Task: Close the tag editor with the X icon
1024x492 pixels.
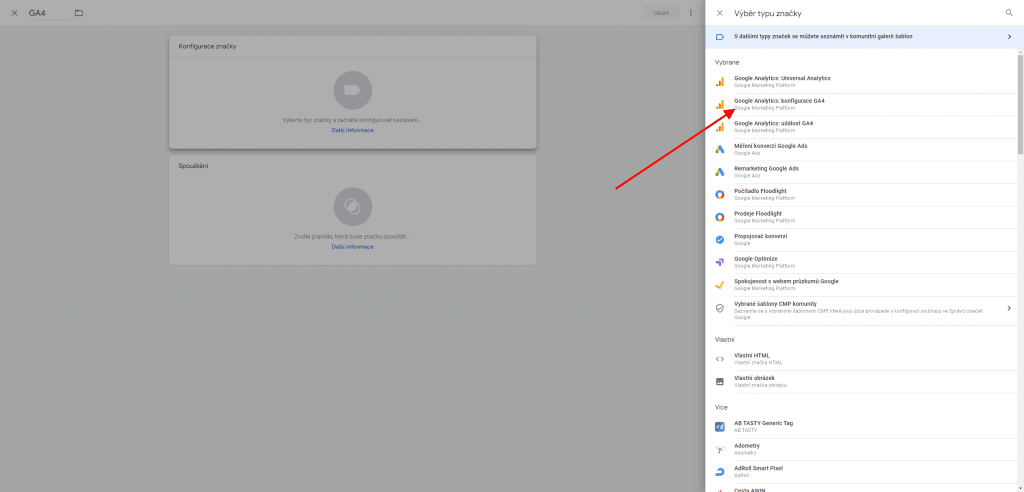Action: click(14, 13)
